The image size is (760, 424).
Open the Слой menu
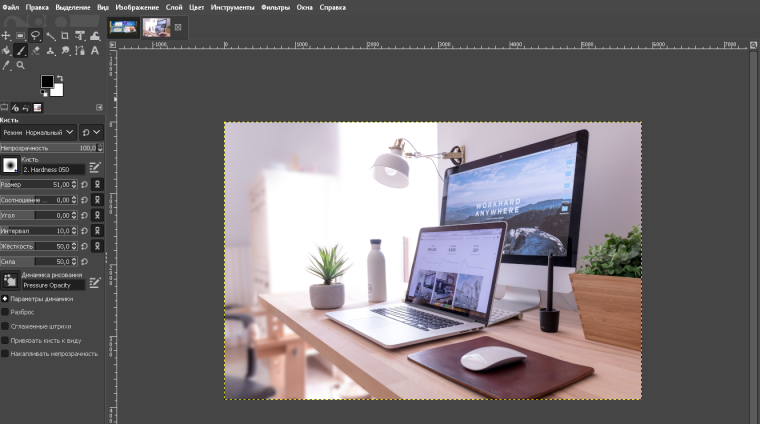[174, 7]
